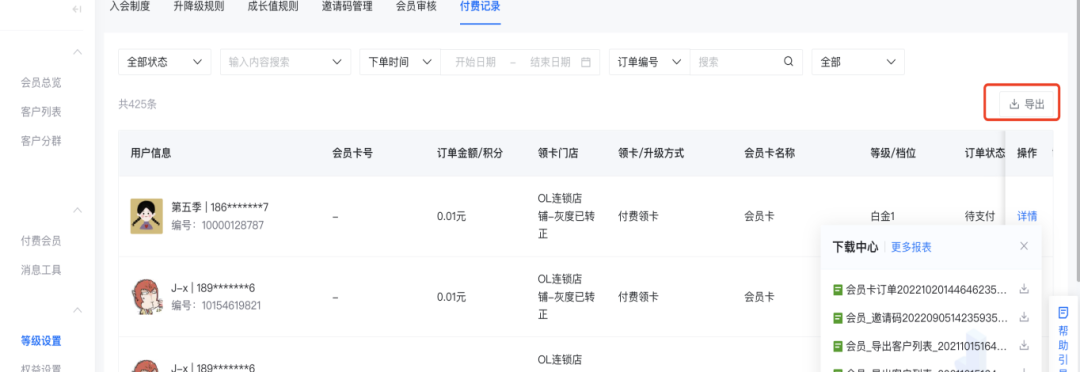Go to 客户列表 in the sidebar
The image size is (1080, 372).
tap(41, 112)
